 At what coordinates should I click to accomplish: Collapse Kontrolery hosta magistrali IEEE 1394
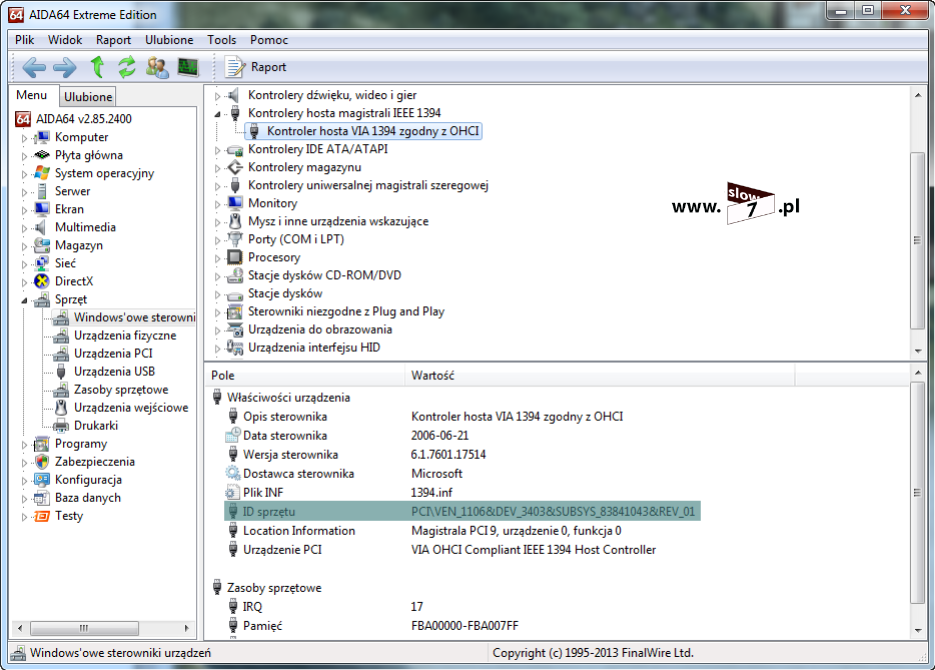218,114
